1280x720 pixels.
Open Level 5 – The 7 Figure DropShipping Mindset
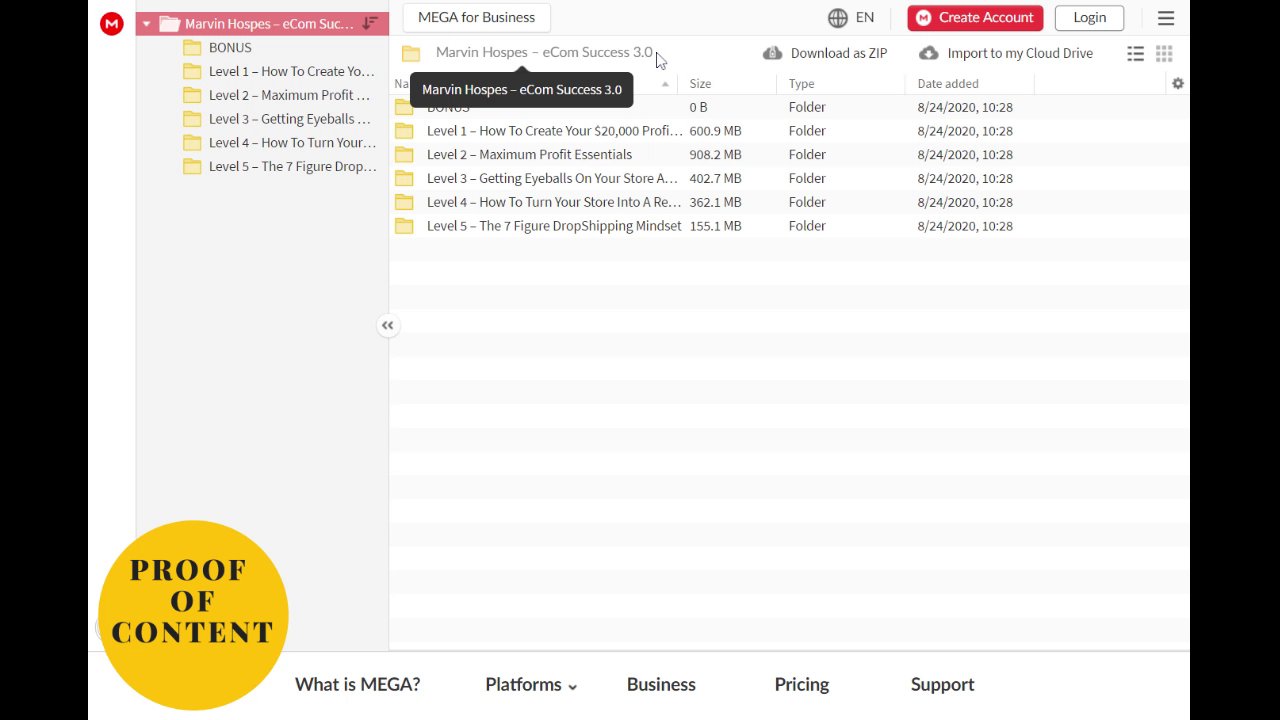(x=789, y=226)
